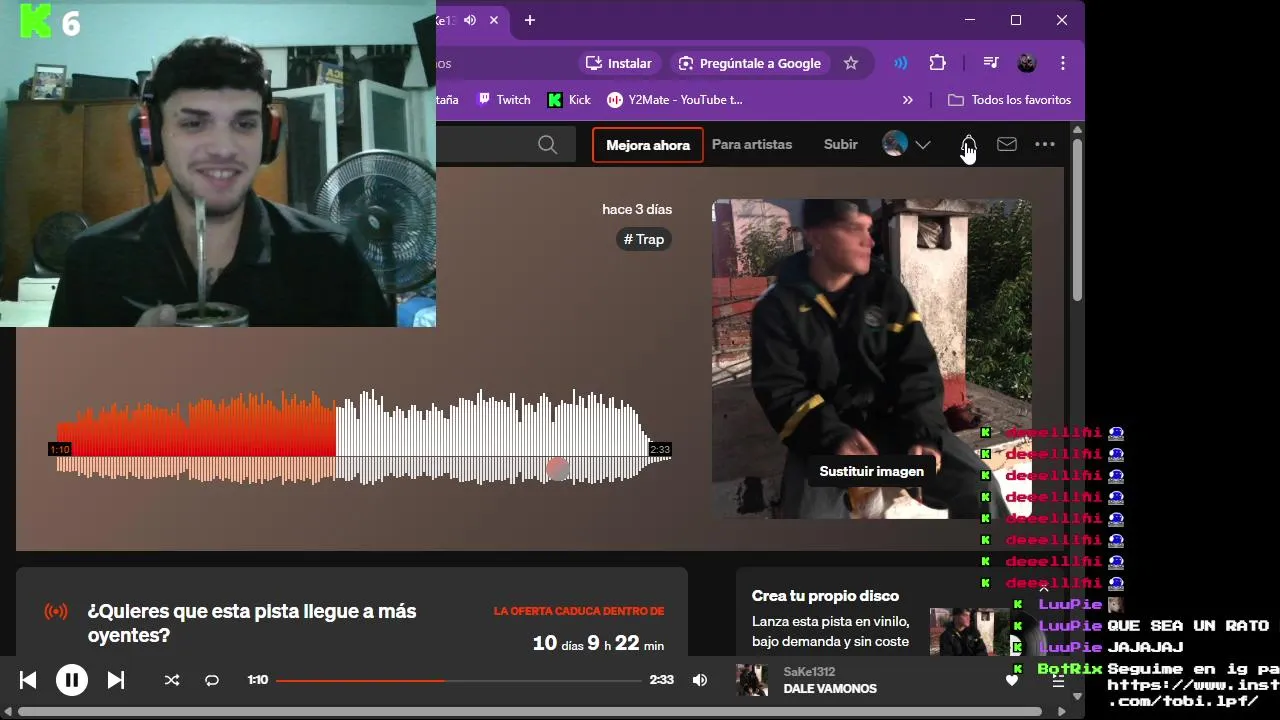This screenshot has width=1280, height=720.
Task: Click the '¿Quieres que esta pista llegue' heading
Action: pyautogui.click(x=252, y=623)
